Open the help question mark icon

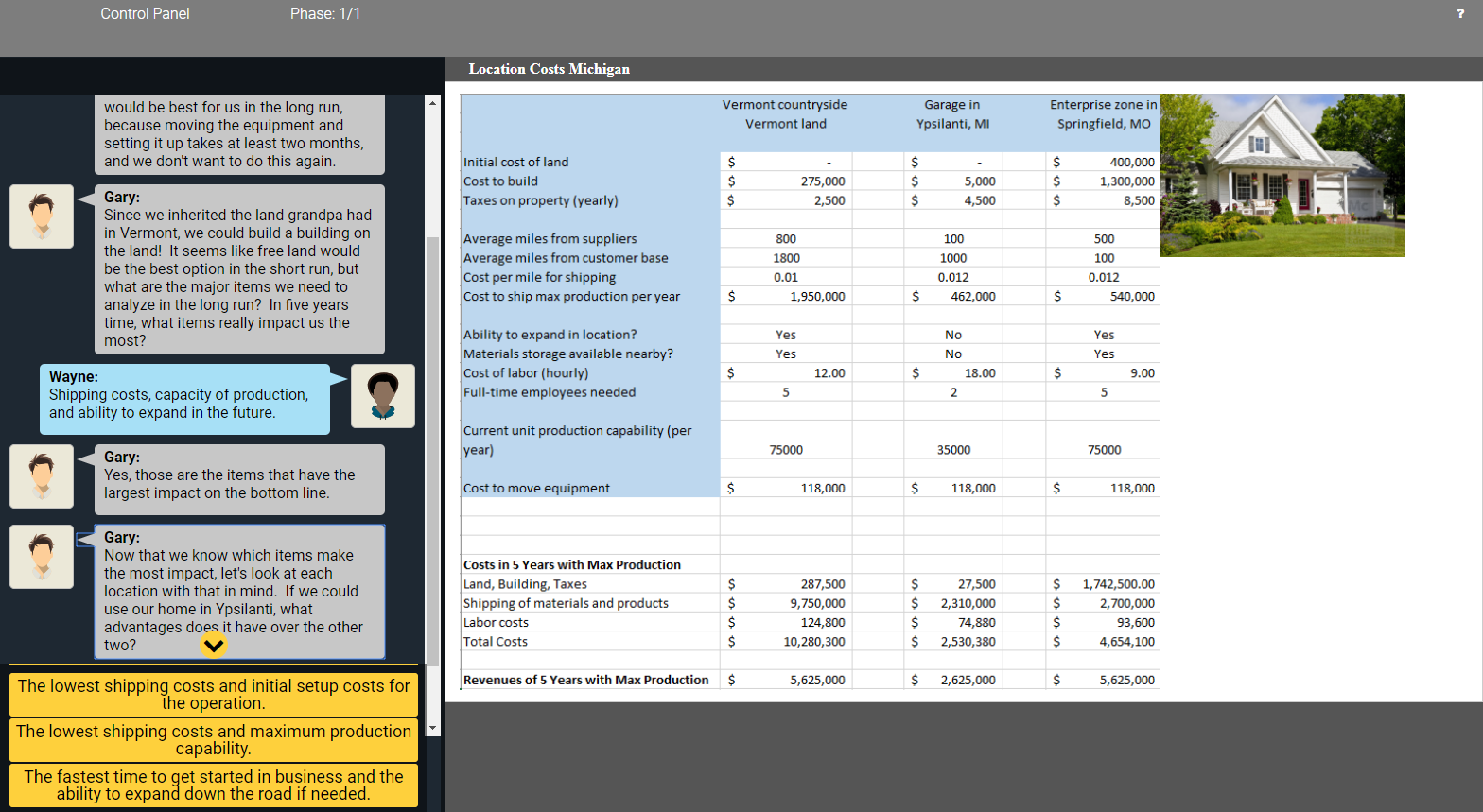[x=1460, y=13]
